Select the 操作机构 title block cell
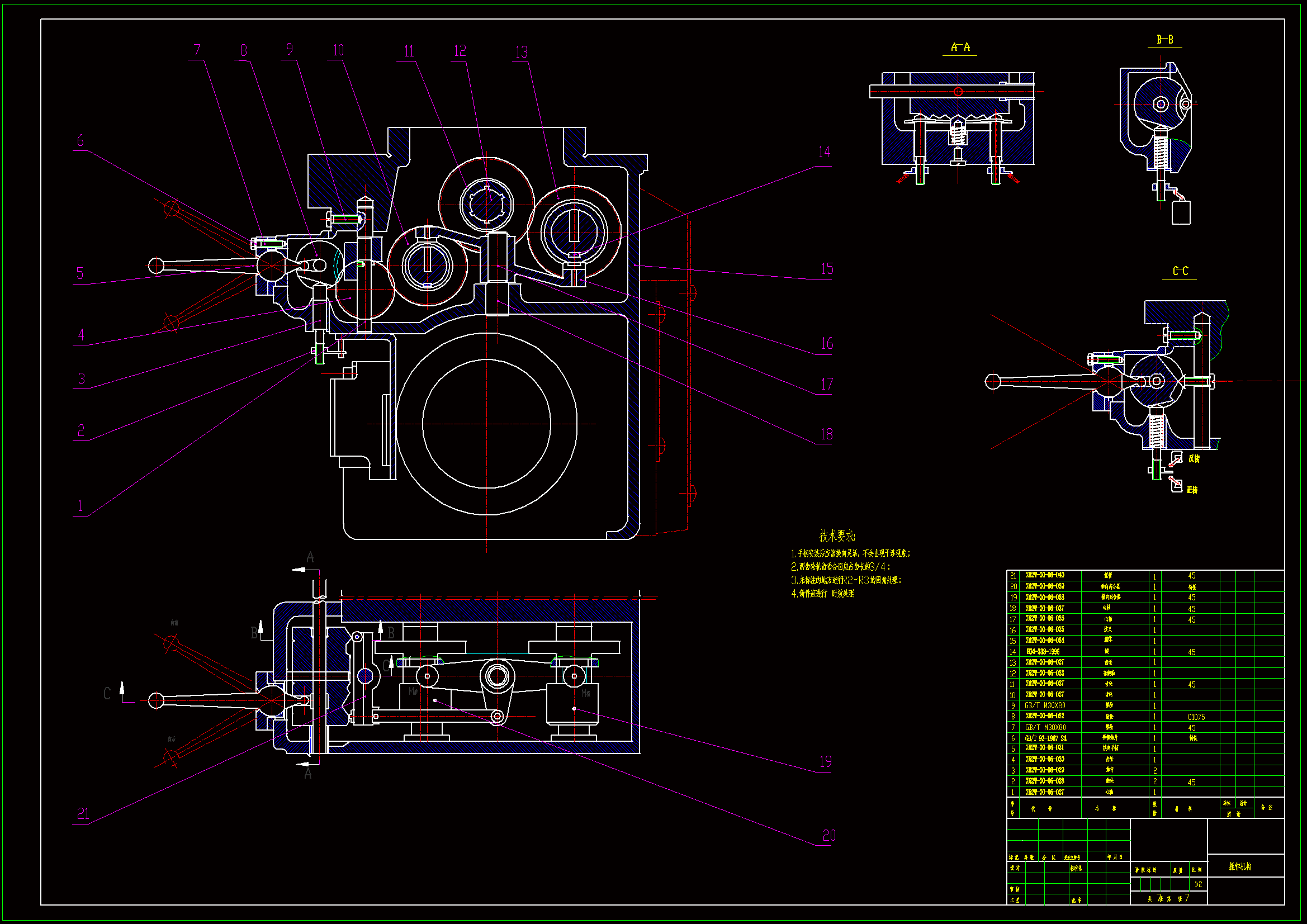The height and width of the screenshot is (924, 1307). pyautogui.click(x=1246, y=866)
